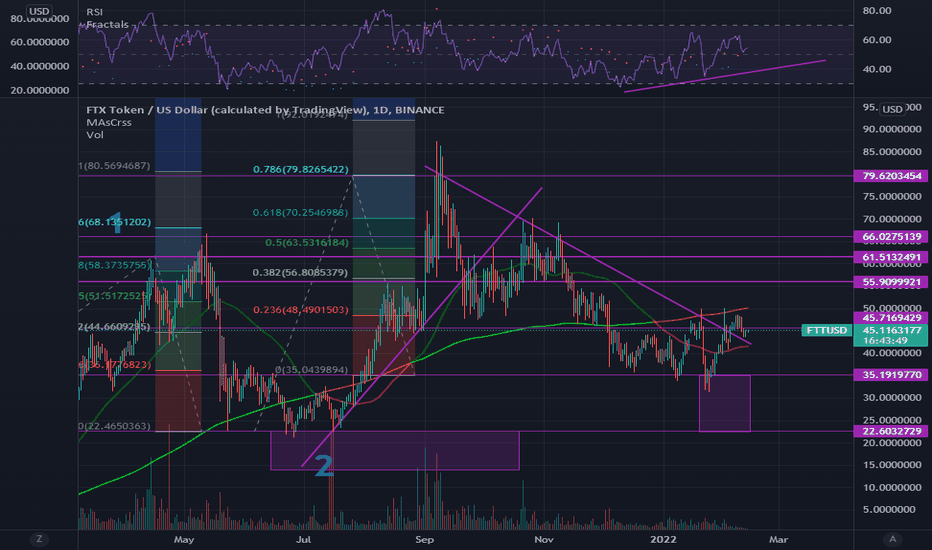932x550 pixels.
Task: Select the MAsCrss indicator legend
Action: 109,122
